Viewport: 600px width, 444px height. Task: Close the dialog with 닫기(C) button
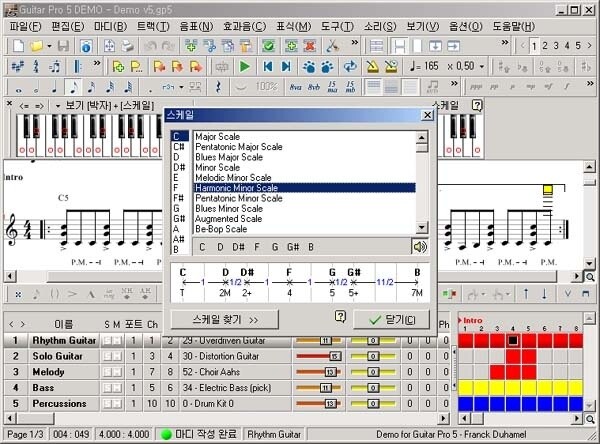391,320
